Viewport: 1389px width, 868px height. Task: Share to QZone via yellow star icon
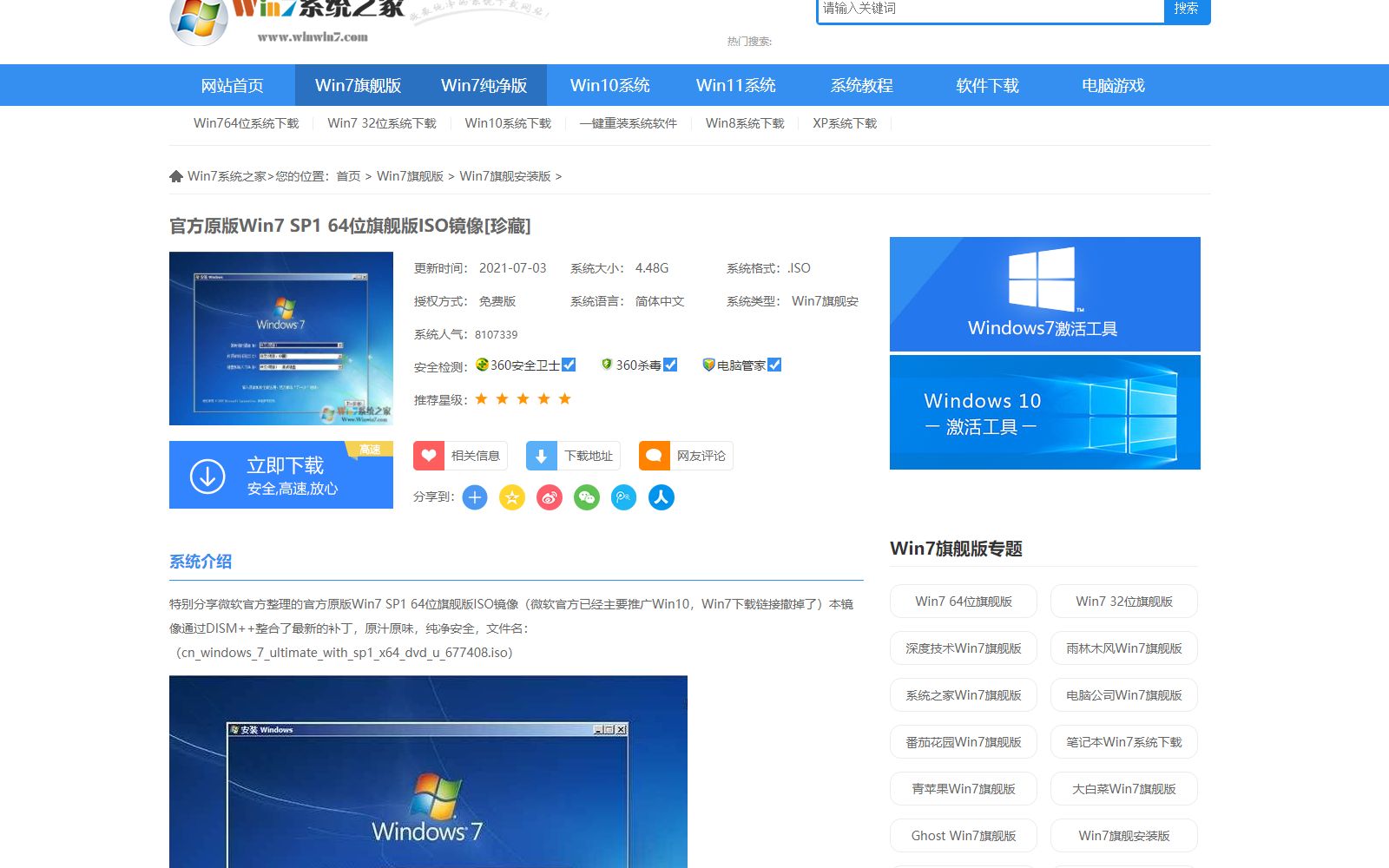pyautogui.click(x=512, y=497)
